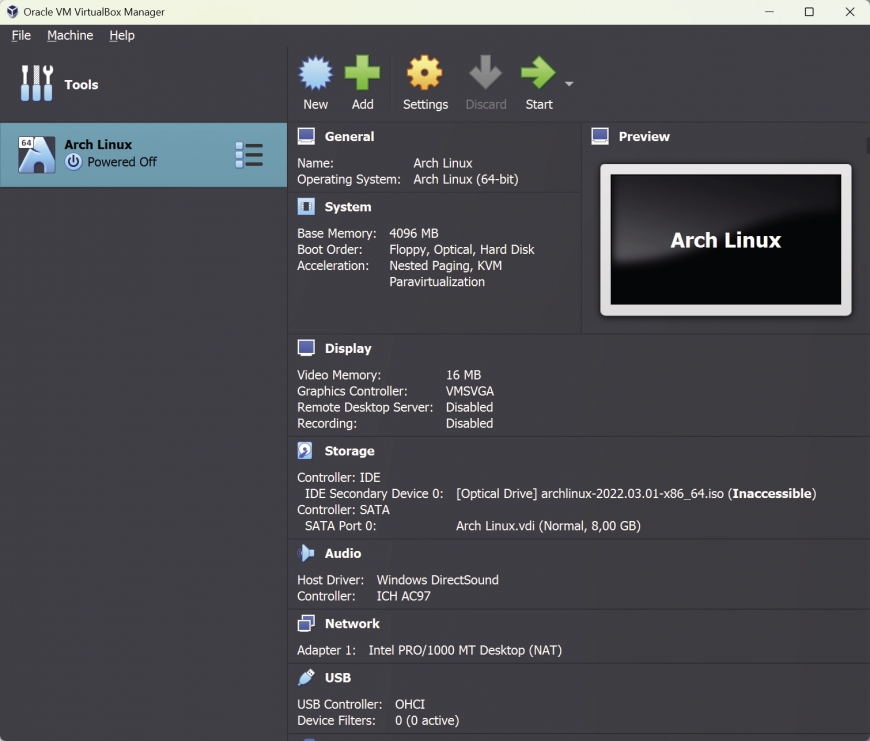Click the Arch Linux.vdi disk entry
Screen dimensions: 870x741
(x=548, y=526)
